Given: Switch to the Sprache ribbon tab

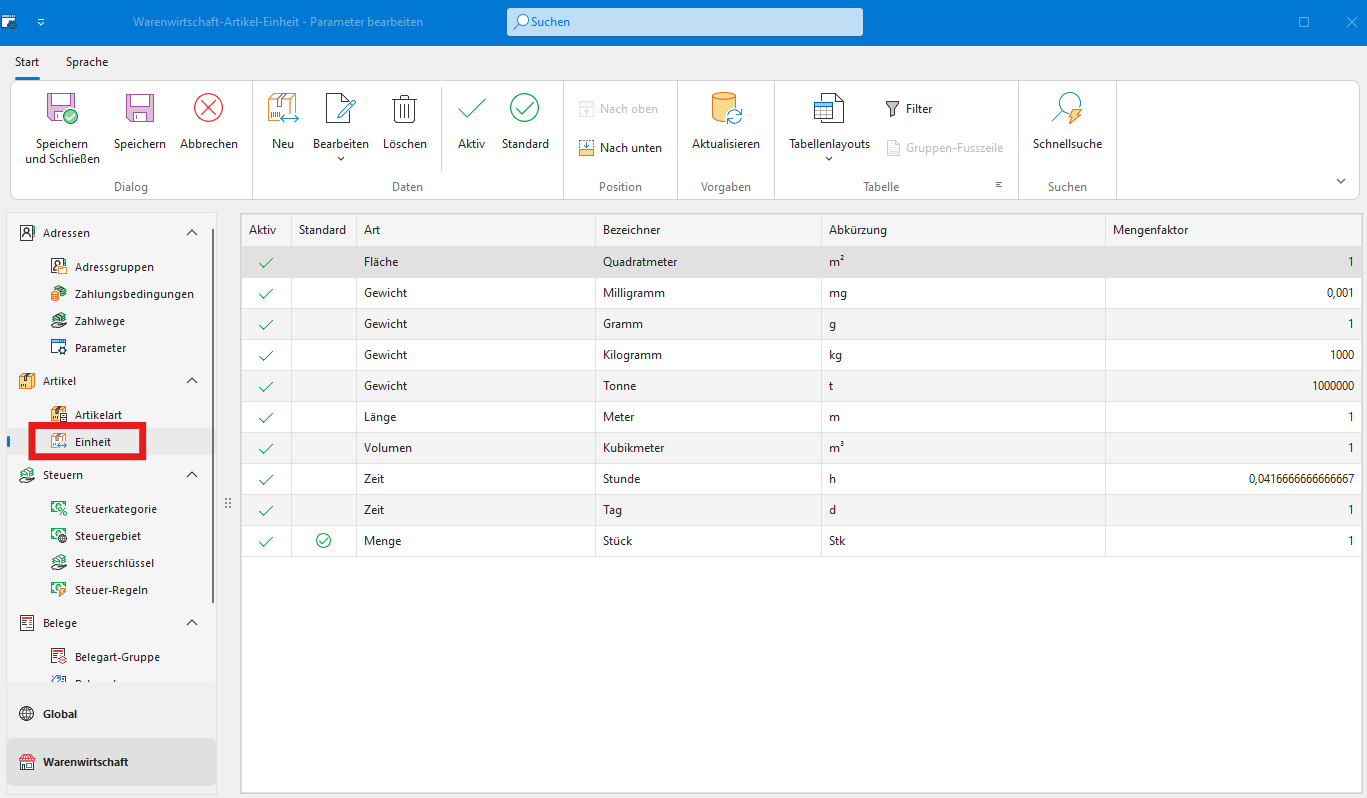Looking at the screenshot, I should 87,62.
